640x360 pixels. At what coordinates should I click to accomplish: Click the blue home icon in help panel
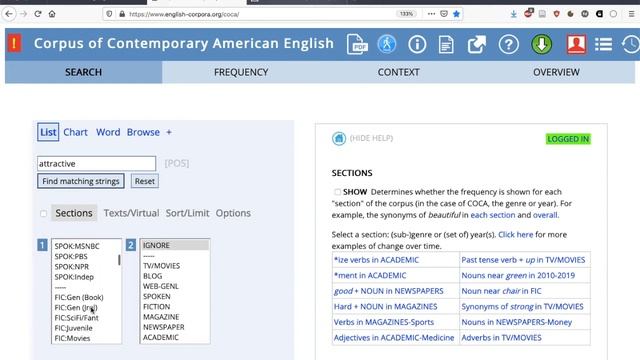pyautogui.click(x=339, y=139)
